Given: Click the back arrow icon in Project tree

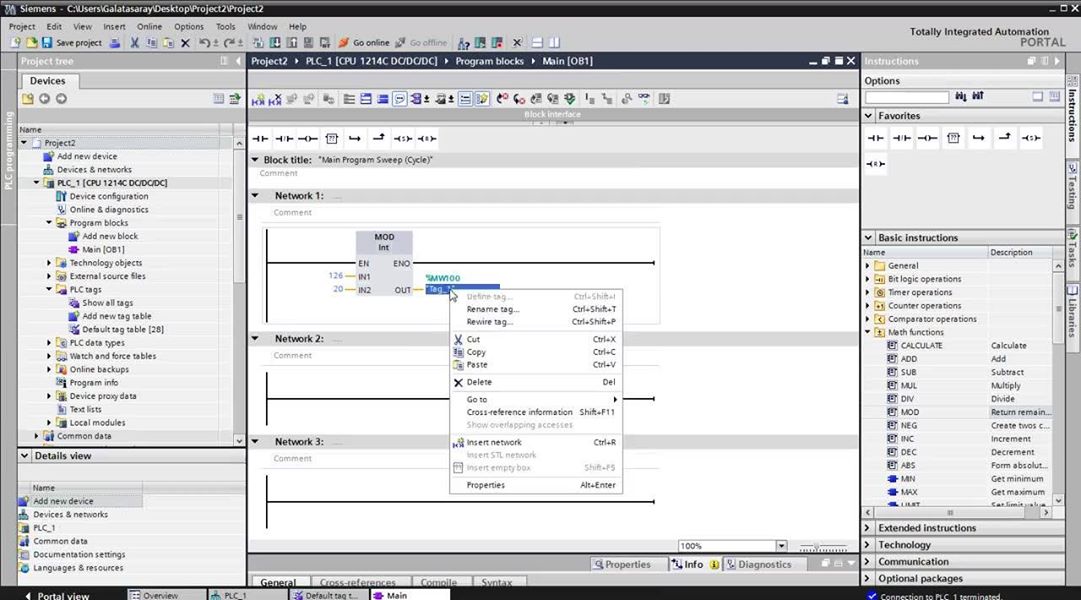Looking at the screenshot, I should 44,99.
